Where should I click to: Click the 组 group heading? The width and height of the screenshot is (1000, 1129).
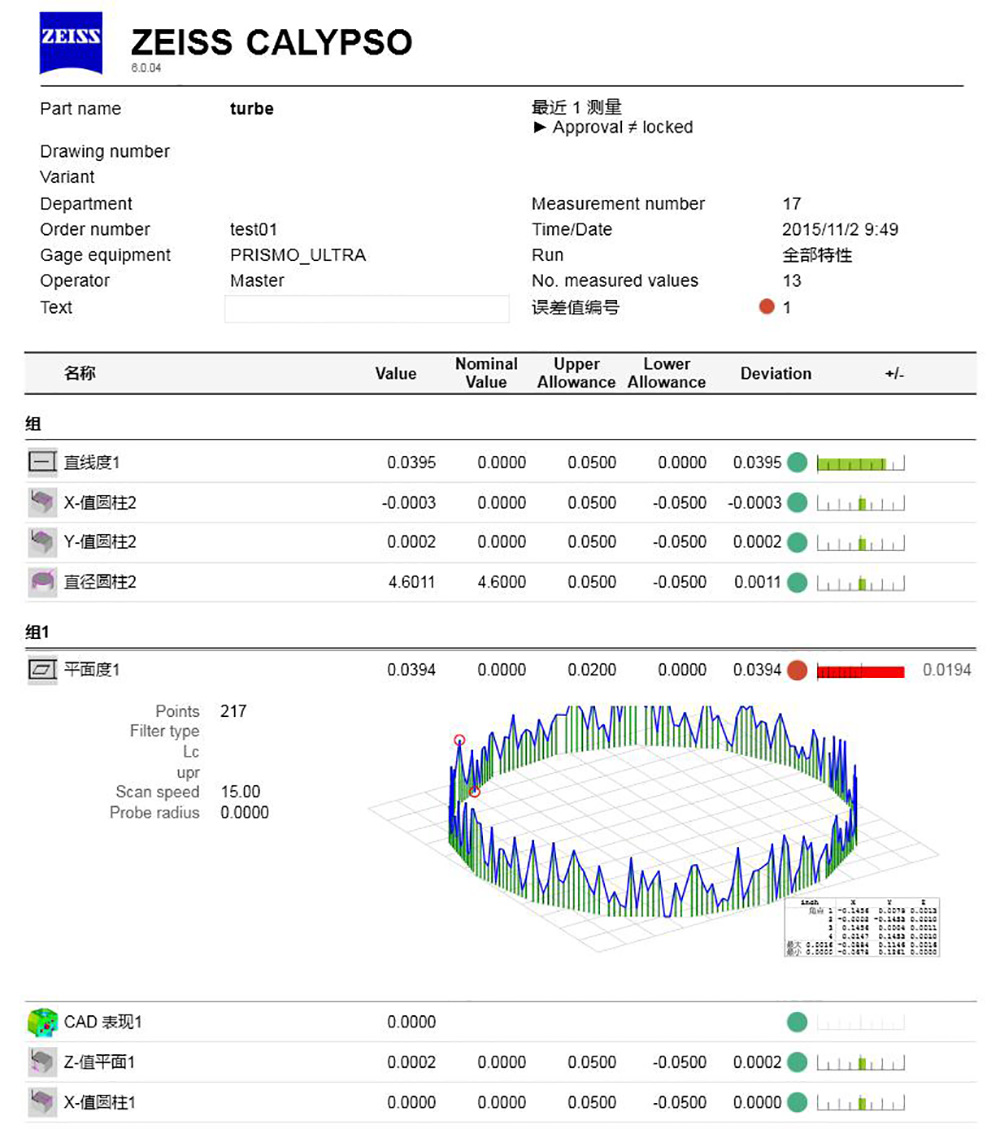pyautogui.click(x=33, y=423)
